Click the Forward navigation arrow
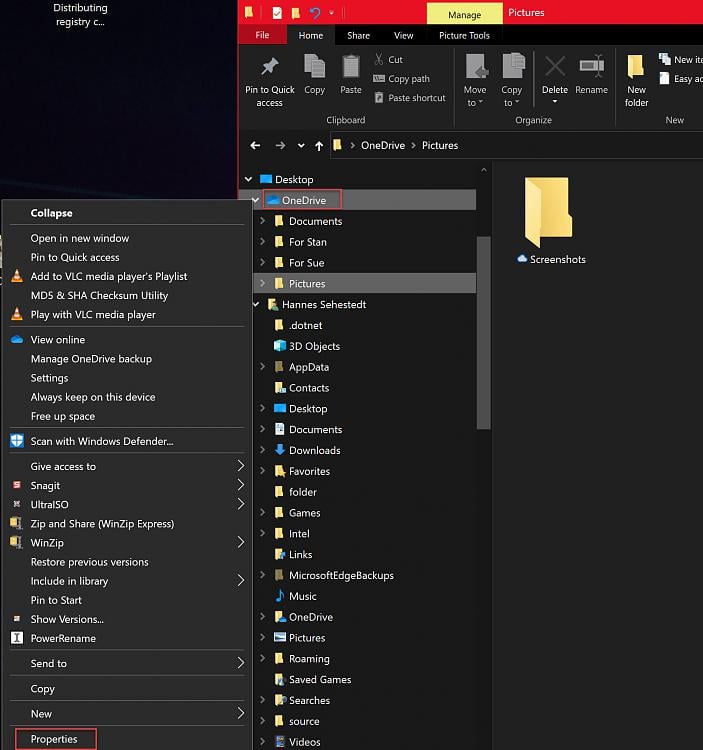The image size is (703, 750). 280,145
